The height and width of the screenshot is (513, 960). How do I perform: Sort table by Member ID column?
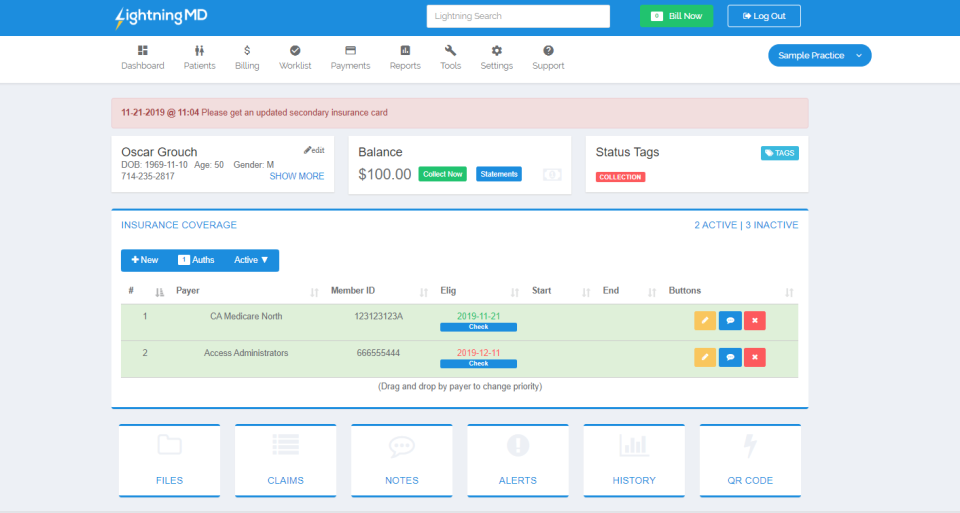[424, 293]
